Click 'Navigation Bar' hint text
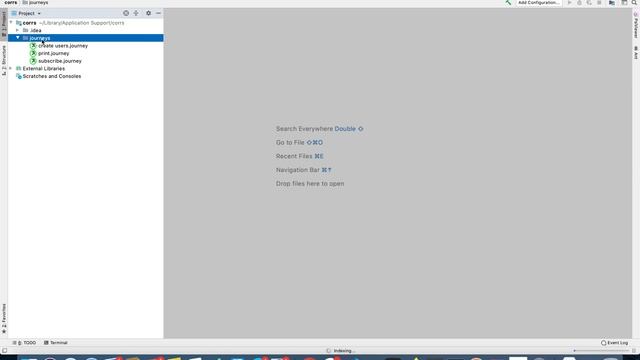Image resolution: width=640 pixels, height=360 pixels. 298,170
